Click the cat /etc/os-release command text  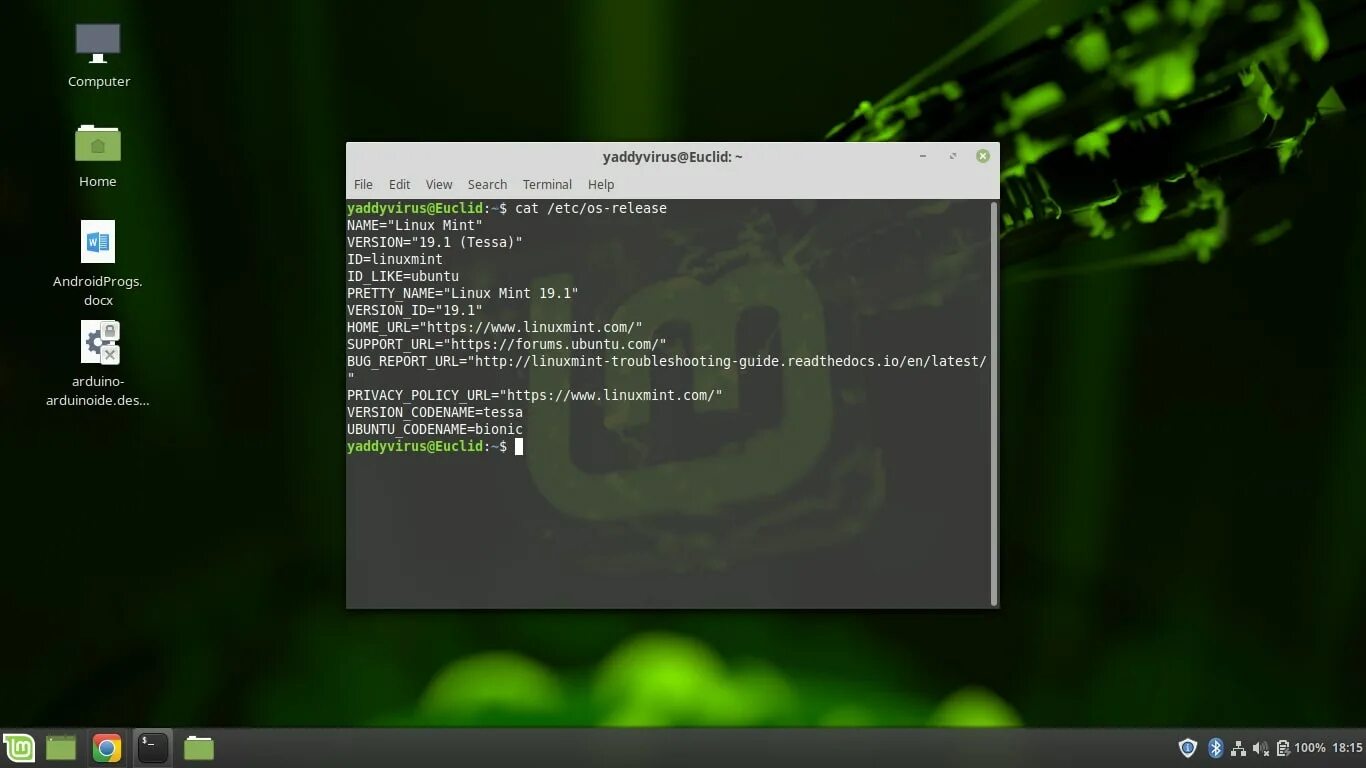tap(591, 208)
